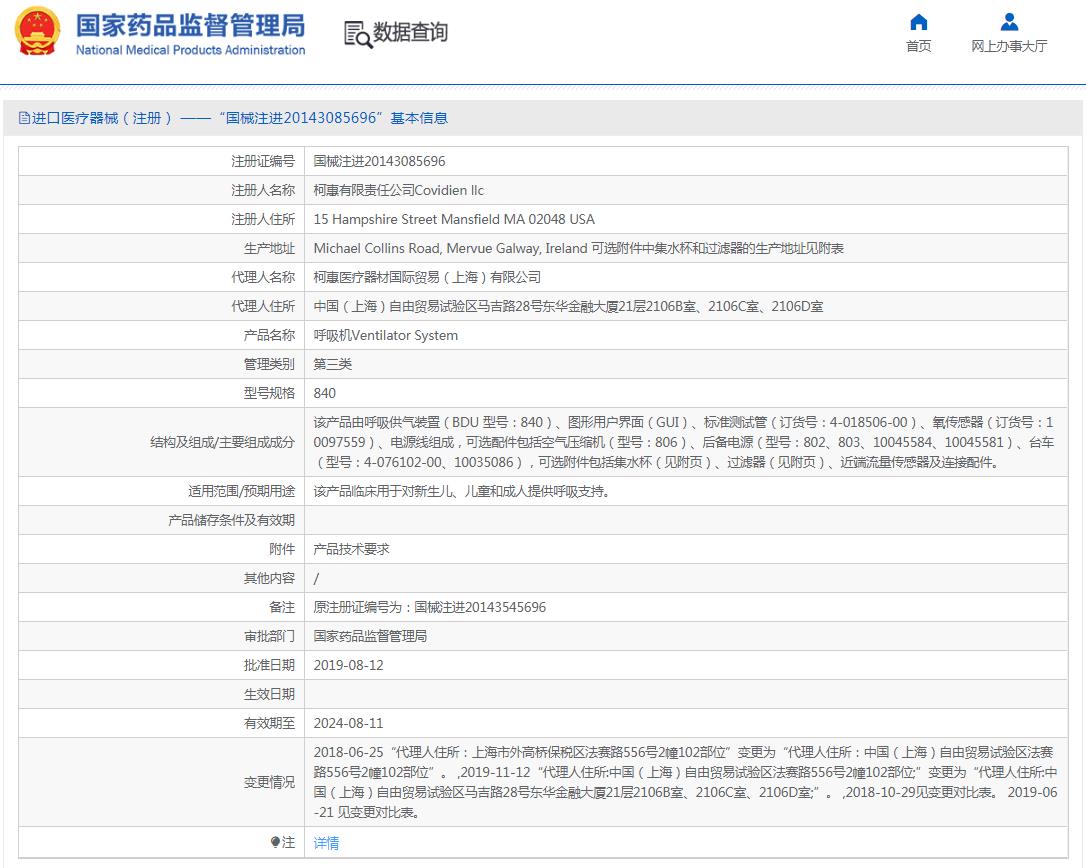Screen dimensions: 1086x868
Task: Click the 2019-08-12 approval date value
Action: click(x=348, y=665)
